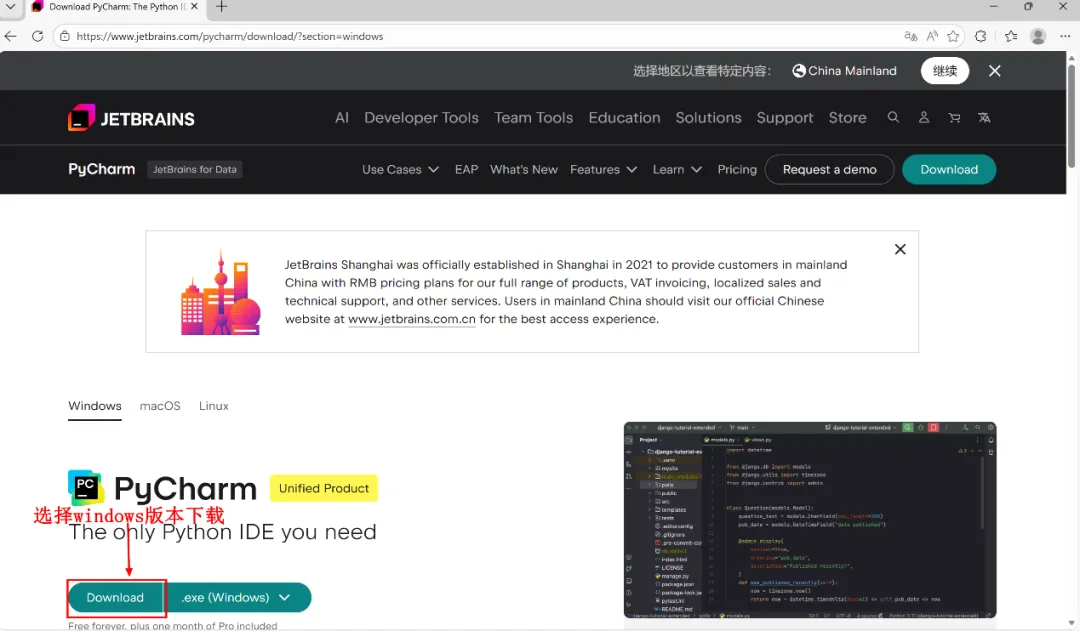Screen dimensions: 1080x631
Task: Close the JetBrains Shanghai notice
Action: (x=900, y=249)
